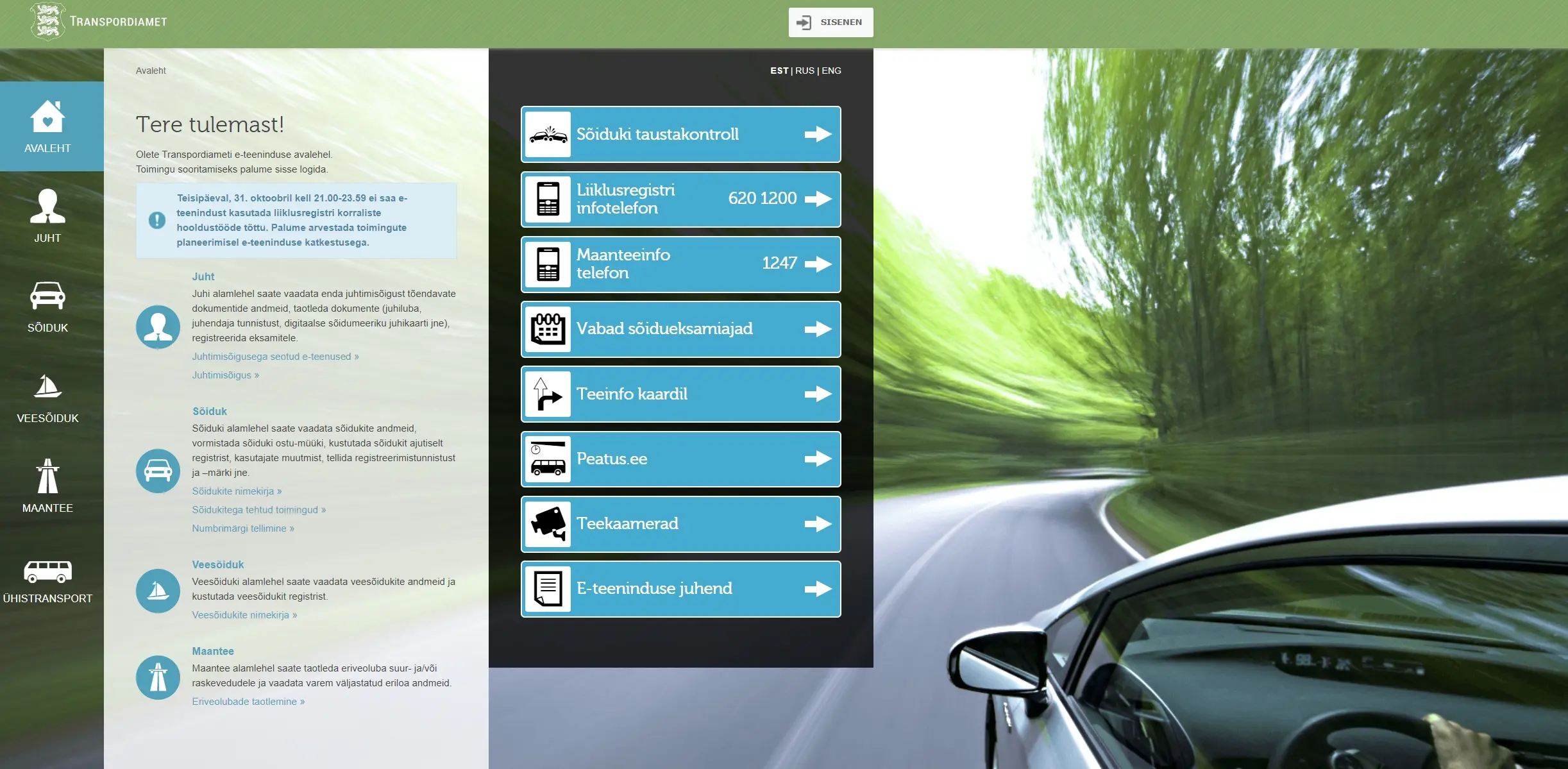Viewport: 1568px width, 769px height.
Task: Click the phone icon for Liiklusregistri infotelefon
Action: click(x=548, y=199)
